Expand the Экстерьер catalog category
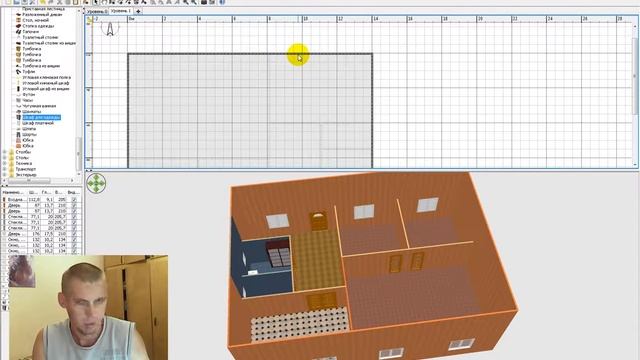This screenshot has height=360, width=640. [x=4, y=175]
